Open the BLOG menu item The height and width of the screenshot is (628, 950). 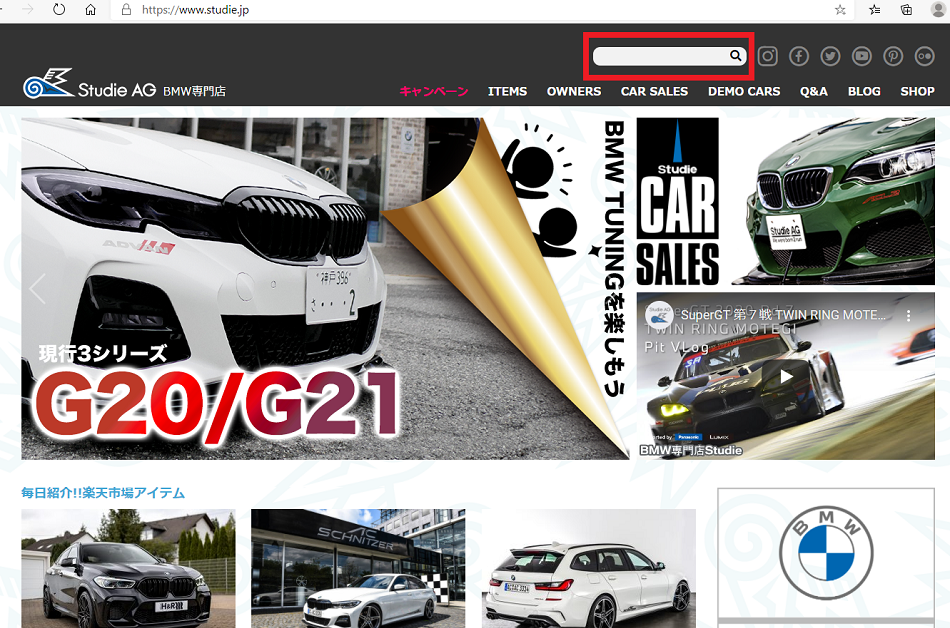tap(864, 91)
